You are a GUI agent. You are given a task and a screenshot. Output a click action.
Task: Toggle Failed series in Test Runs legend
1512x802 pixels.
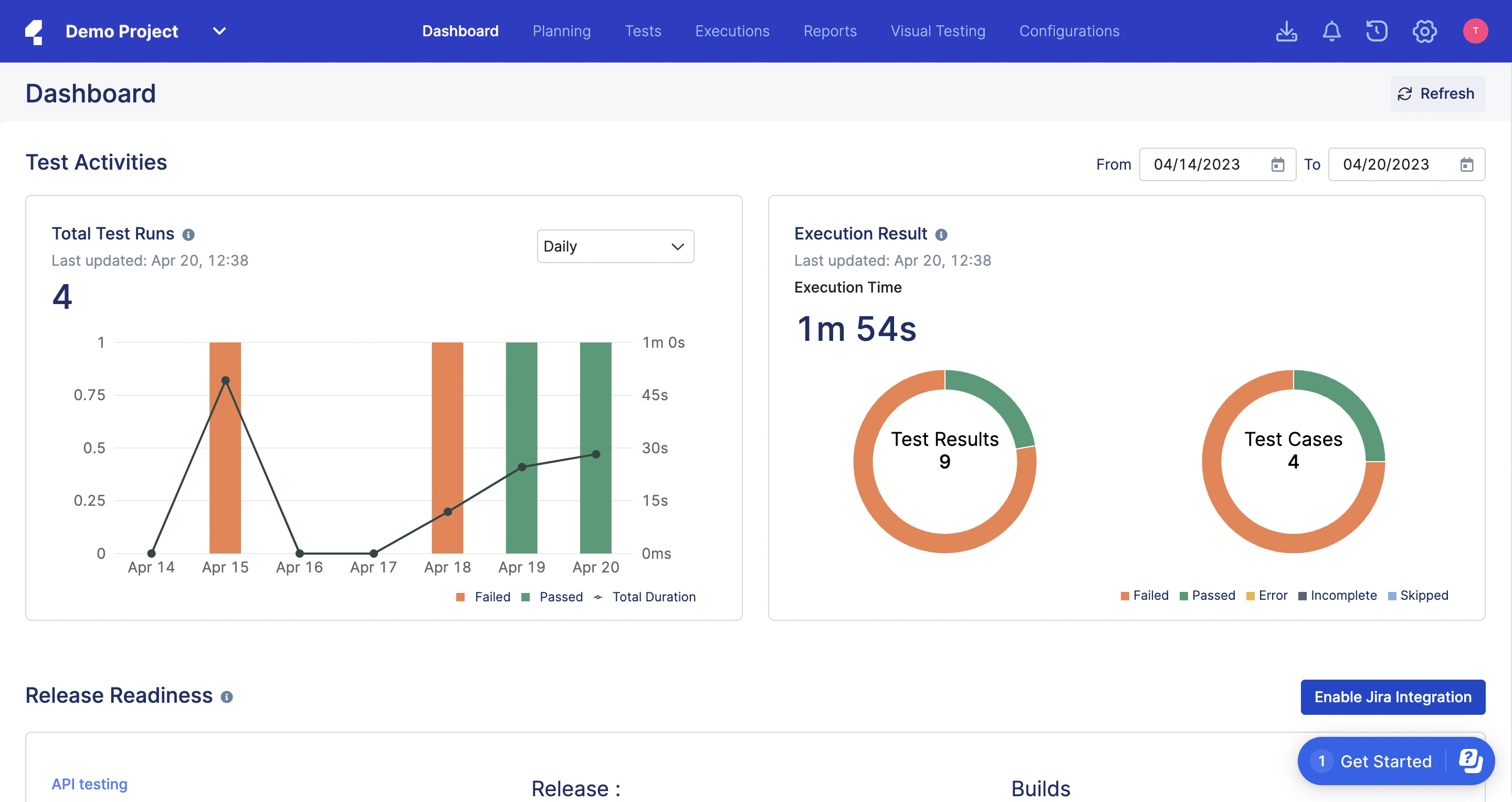click(484, 597)
